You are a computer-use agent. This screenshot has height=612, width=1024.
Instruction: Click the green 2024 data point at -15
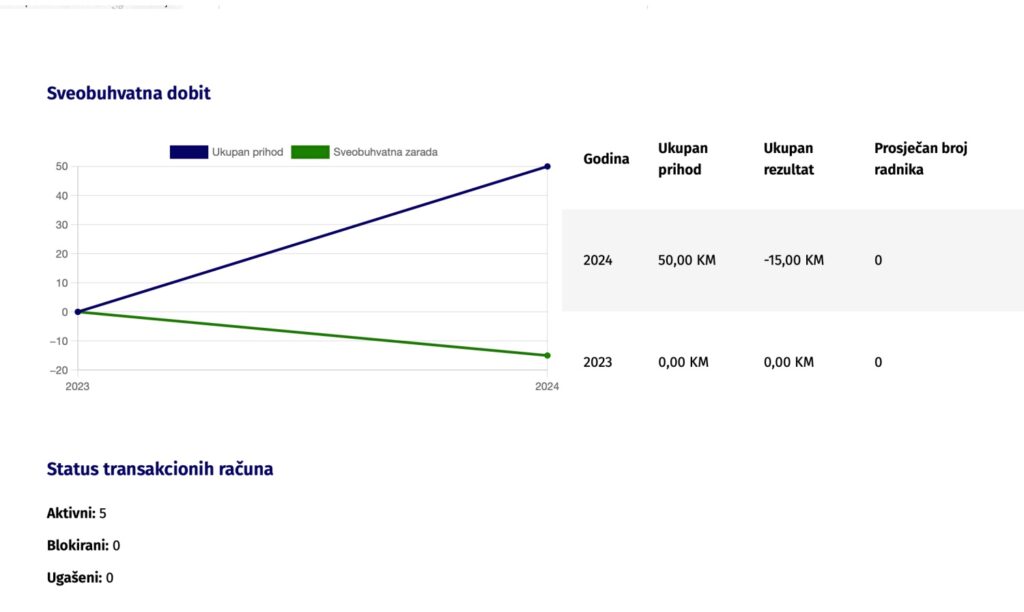[547, 355]
